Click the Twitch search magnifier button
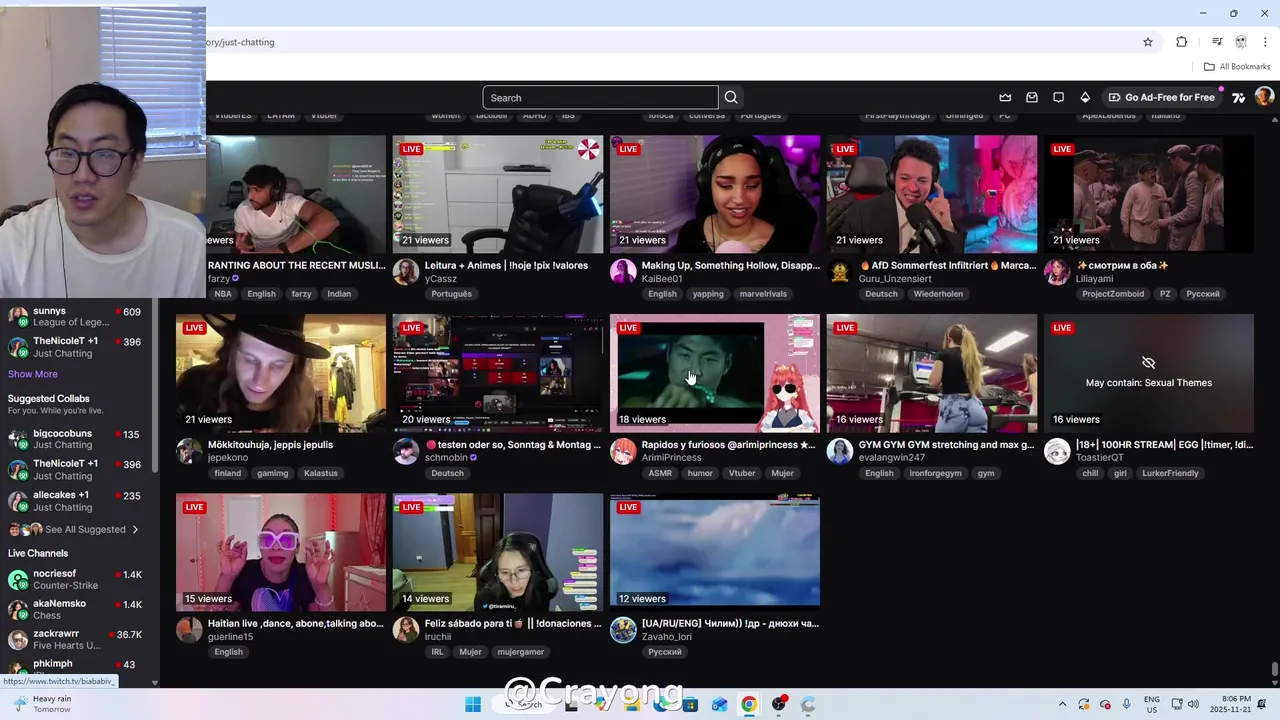The width and height of the screenshot is (1280, 720). click(731, 97)
